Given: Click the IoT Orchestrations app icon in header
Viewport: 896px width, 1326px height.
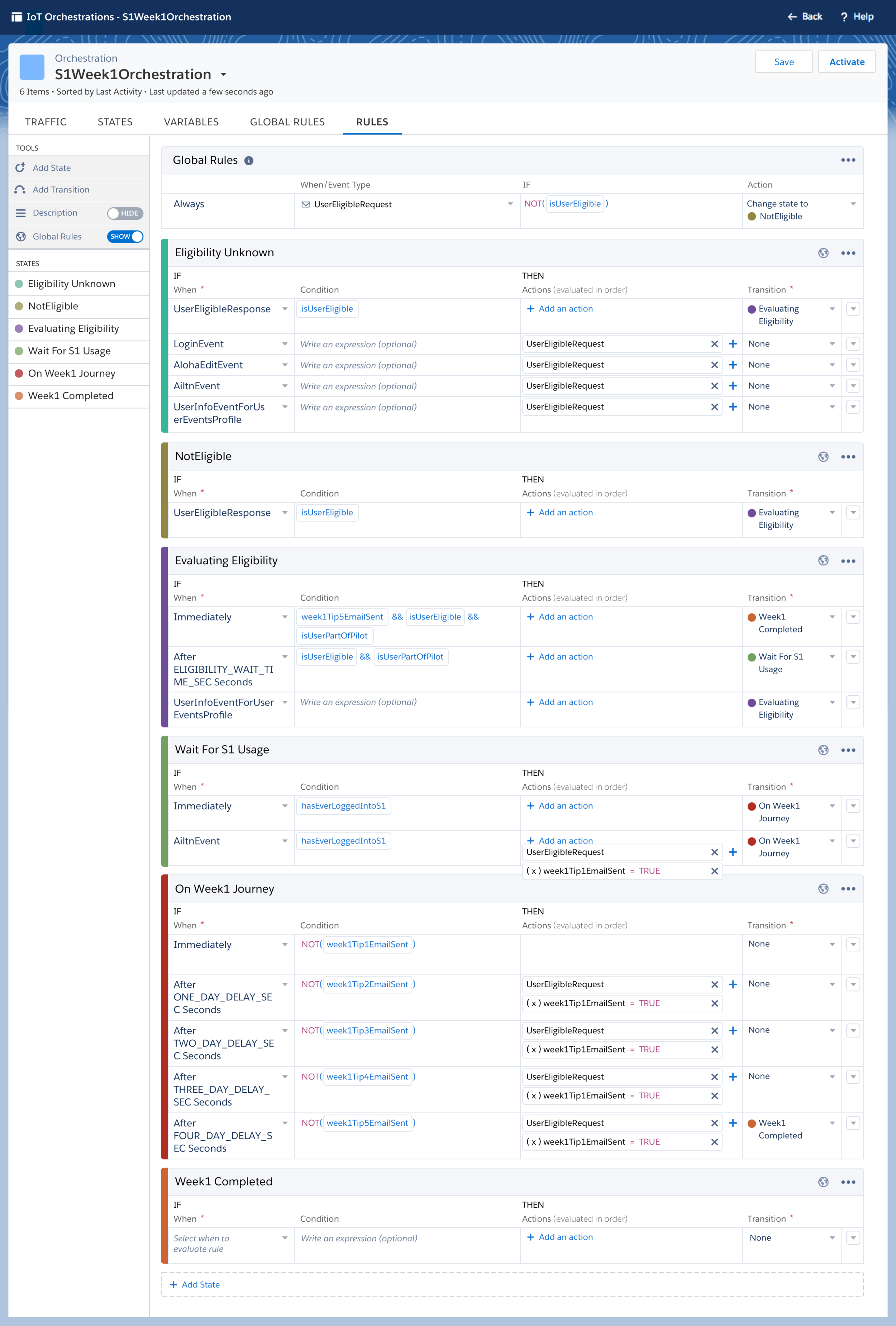Looking at the screenshot, I should tap(16, 17).
